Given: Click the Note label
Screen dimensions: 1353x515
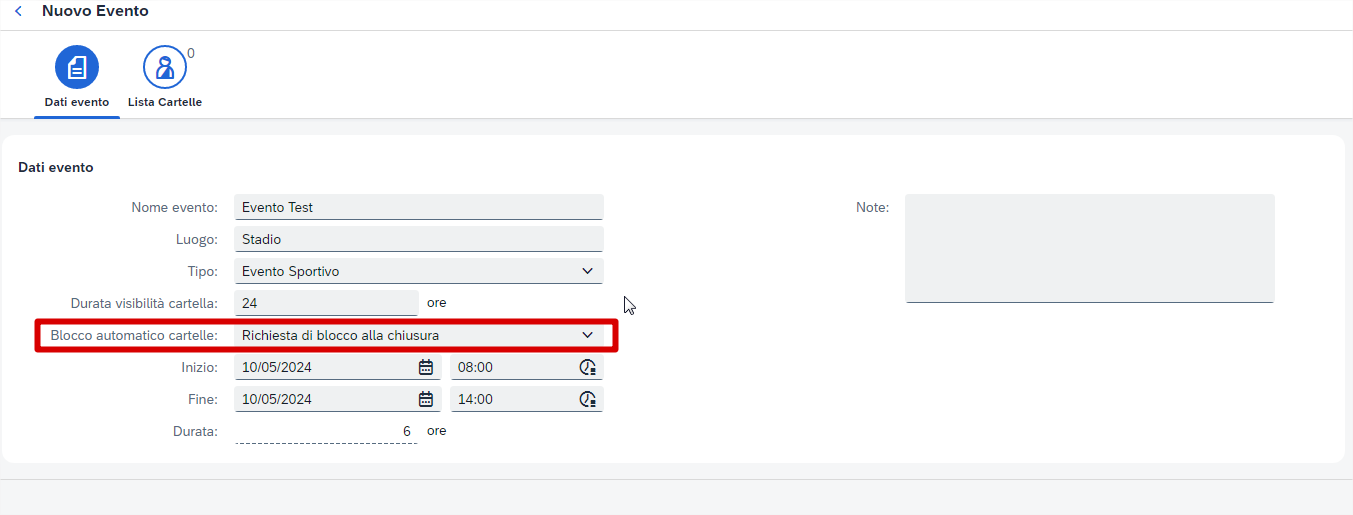Looking at the screenshot, I should [x=872, y=207].
